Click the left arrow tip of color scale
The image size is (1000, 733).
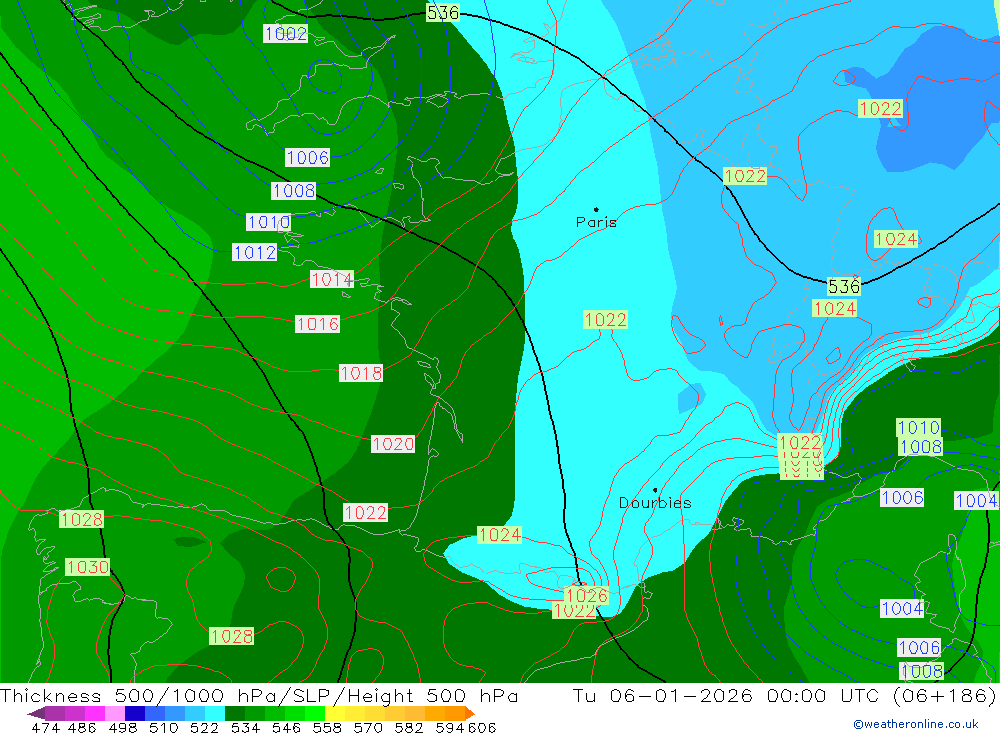[x=35, y=713]
